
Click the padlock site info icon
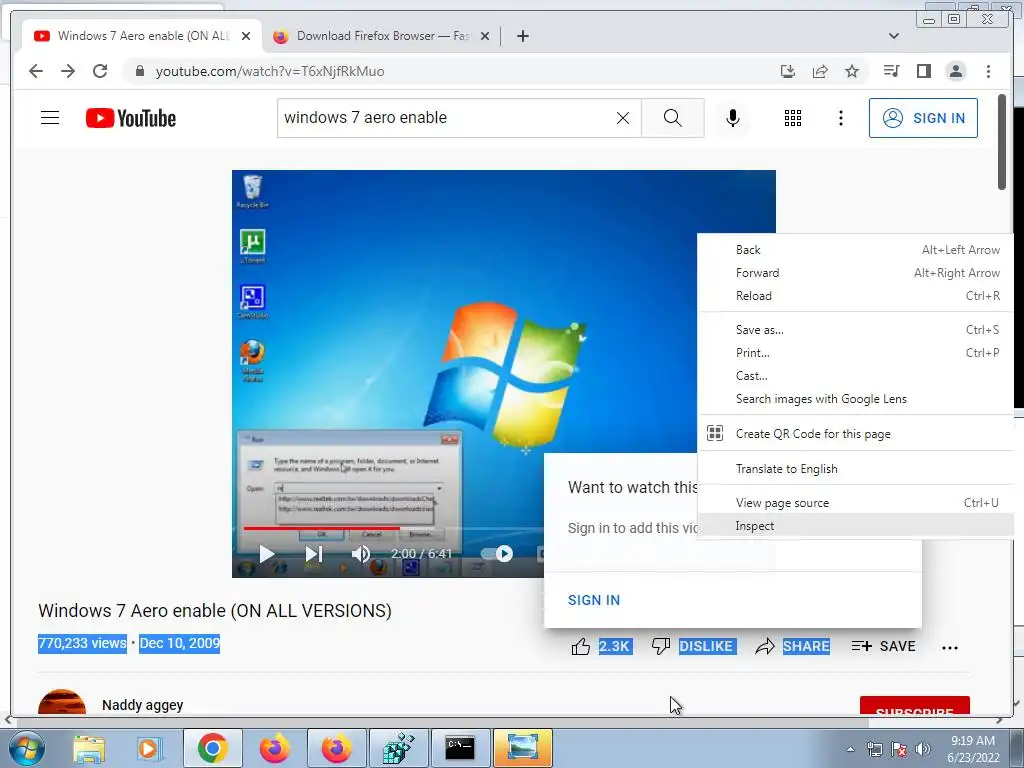140,71
